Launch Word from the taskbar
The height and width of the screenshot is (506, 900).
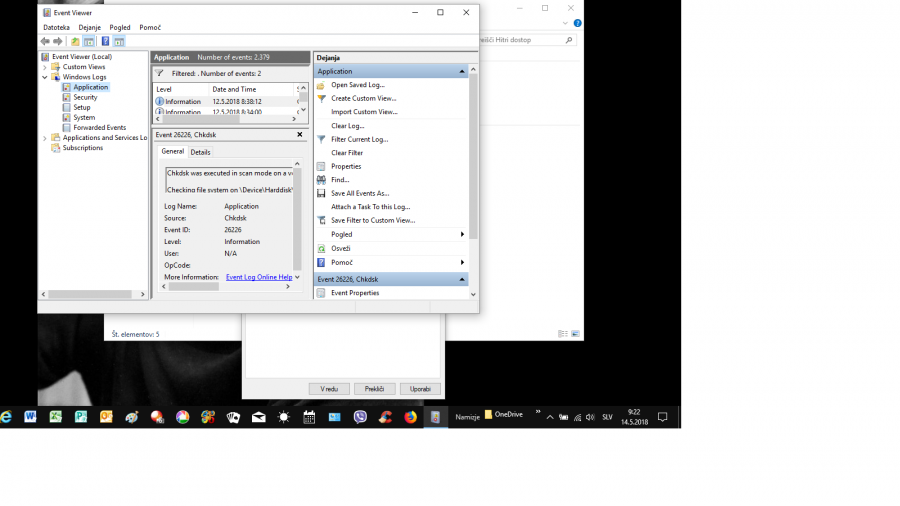click(31, 417)
